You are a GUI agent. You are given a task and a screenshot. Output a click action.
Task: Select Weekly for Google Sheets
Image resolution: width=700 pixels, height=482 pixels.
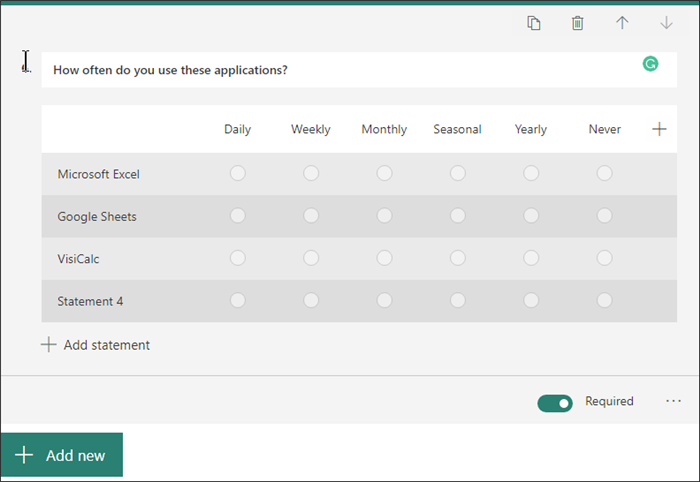click(x=311, y=216)
